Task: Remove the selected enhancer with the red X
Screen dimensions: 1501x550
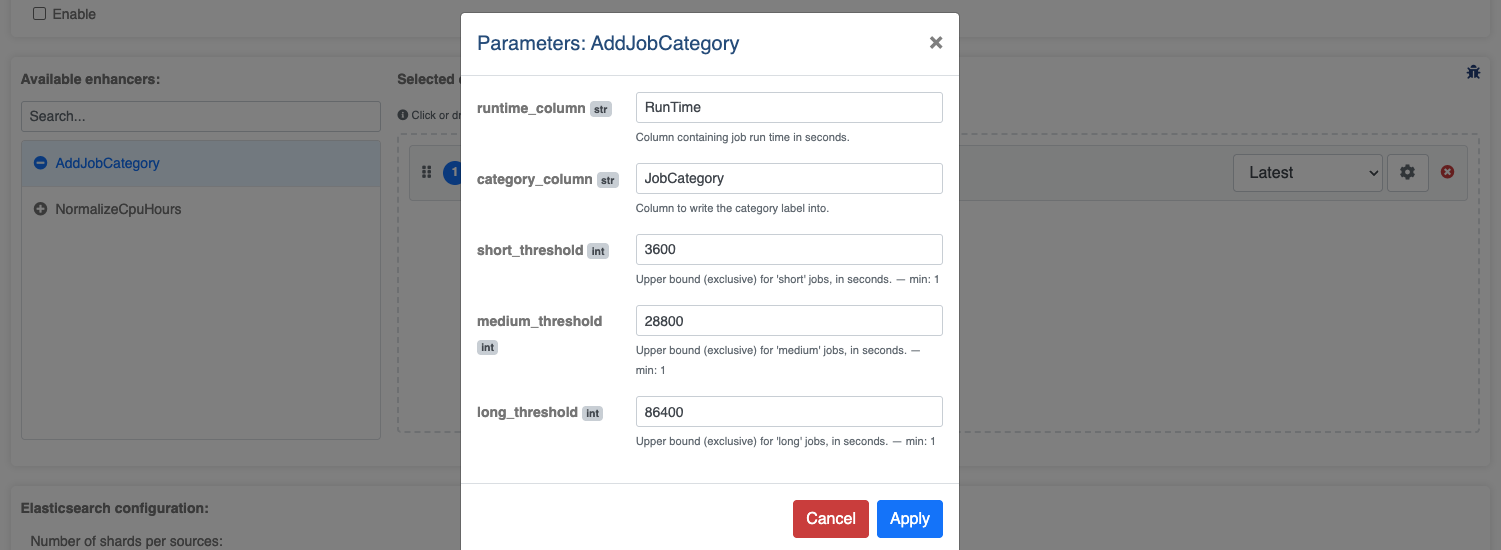Action: point(1447,172)
